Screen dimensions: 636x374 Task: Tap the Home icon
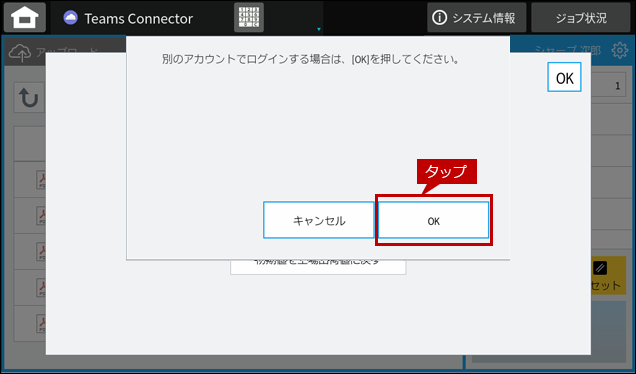[25, 17]
